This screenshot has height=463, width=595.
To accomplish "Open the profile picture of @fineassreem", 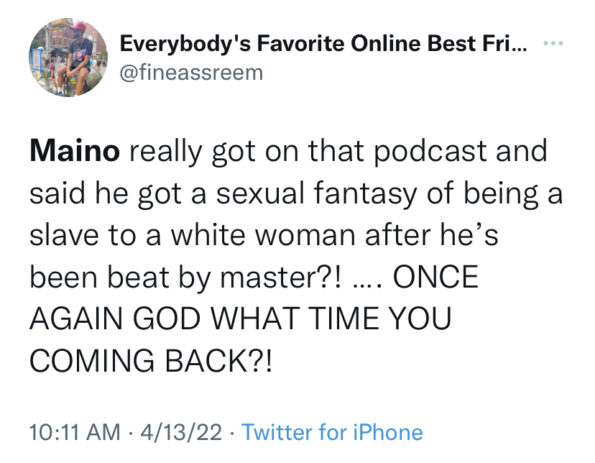I will click(x=68, y=57).
